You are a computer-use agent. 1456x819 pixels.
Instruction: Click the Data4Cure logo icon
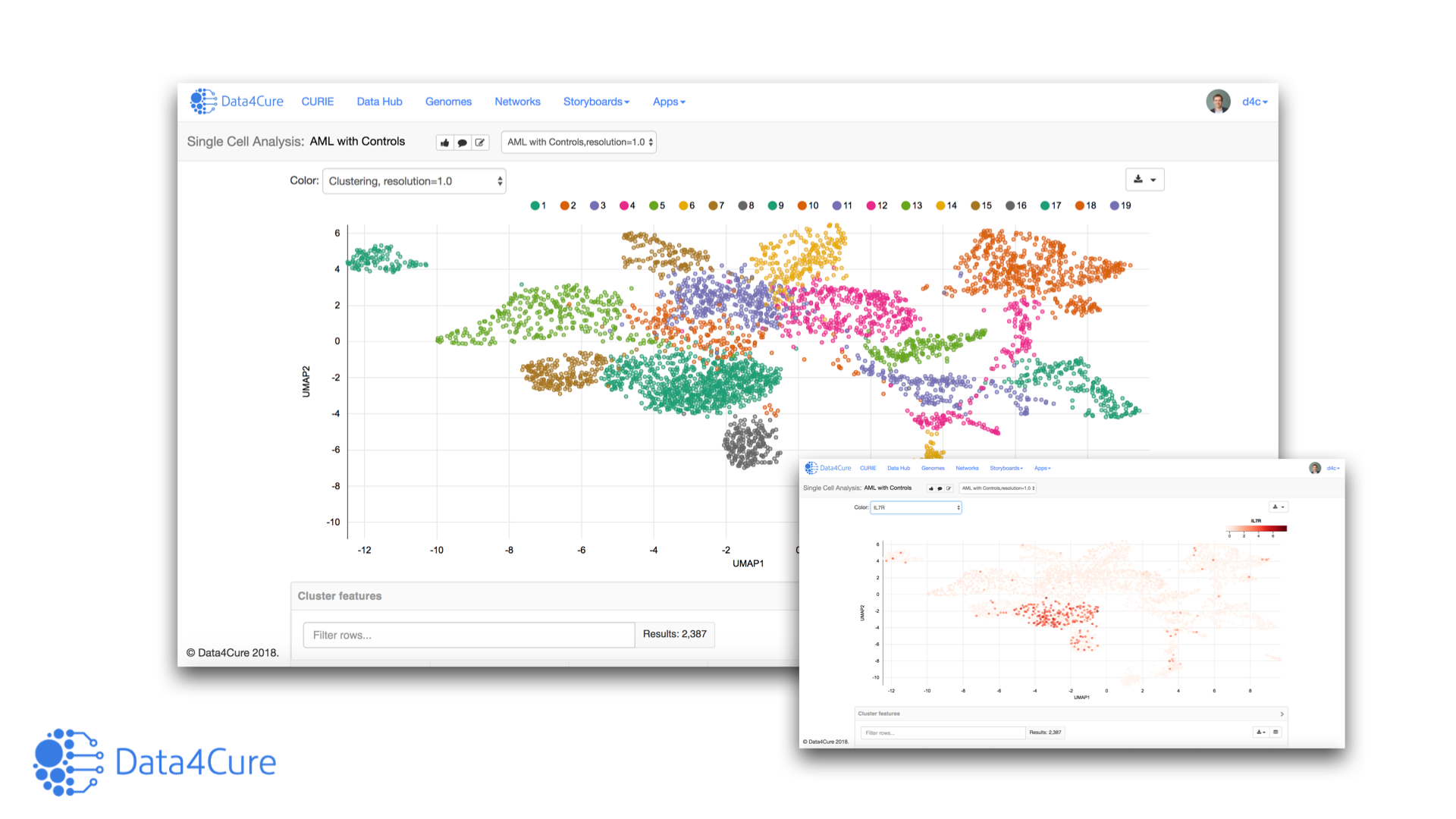pos(202,101)
